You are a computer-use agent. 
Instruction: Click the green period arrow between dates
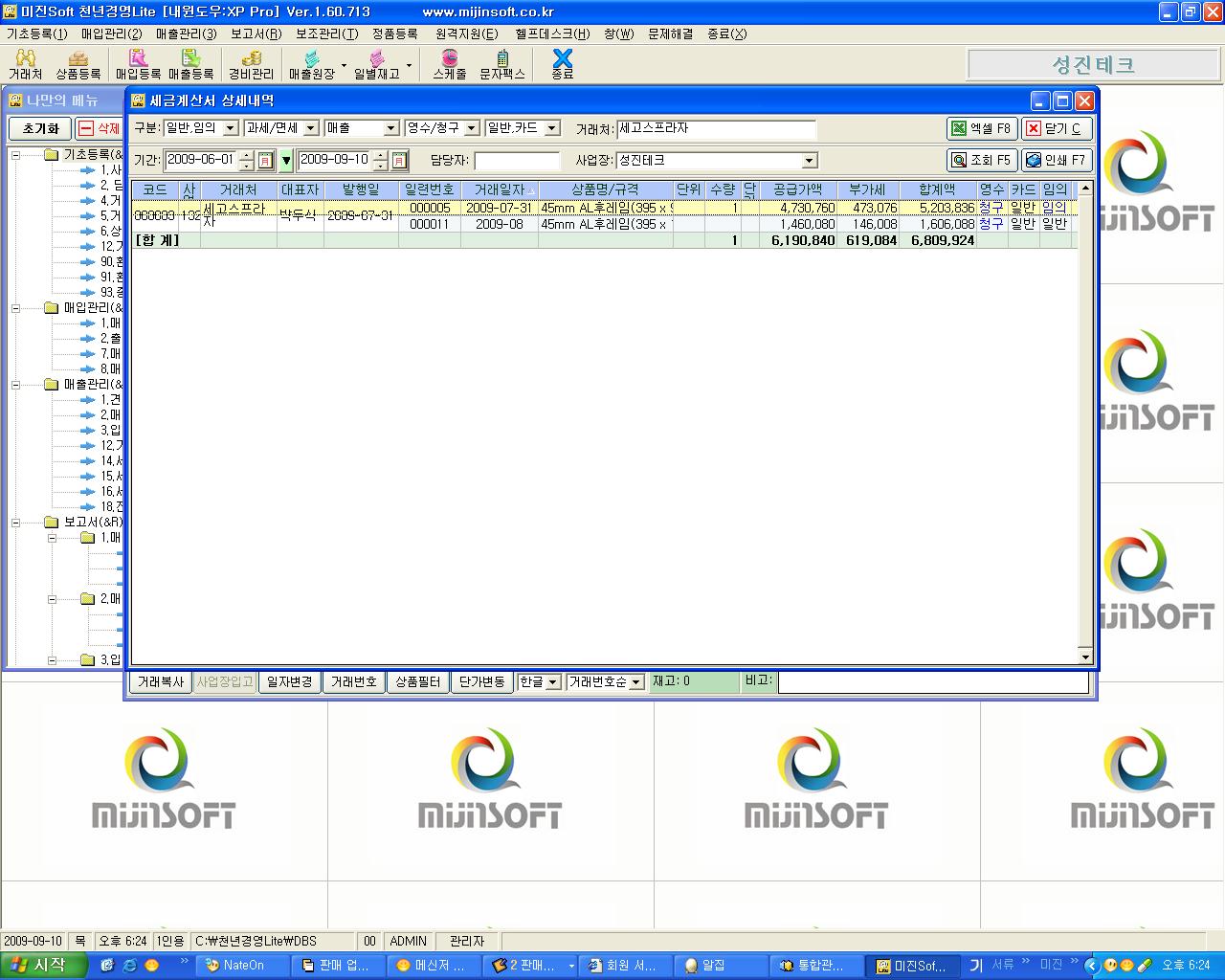[286, 161]
